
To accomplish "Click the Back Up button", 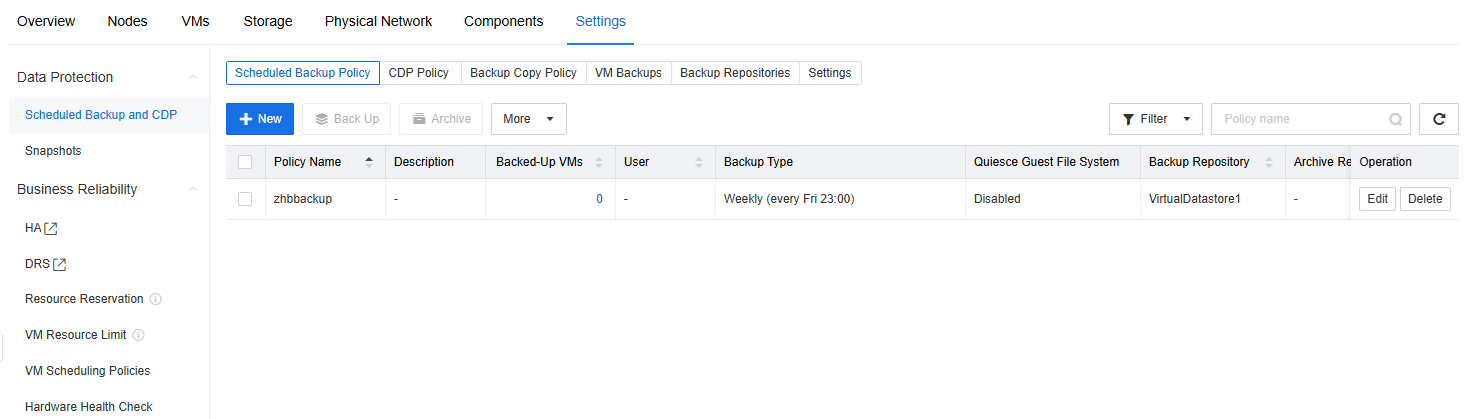I will click(x=346, y=119).
